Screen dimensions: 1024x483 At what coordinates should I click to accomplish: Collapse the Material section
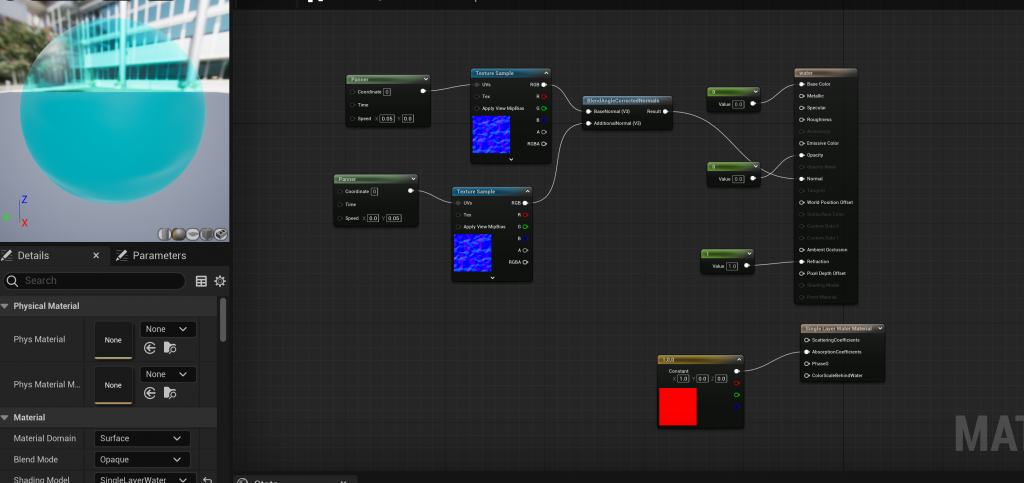[5, 418]
